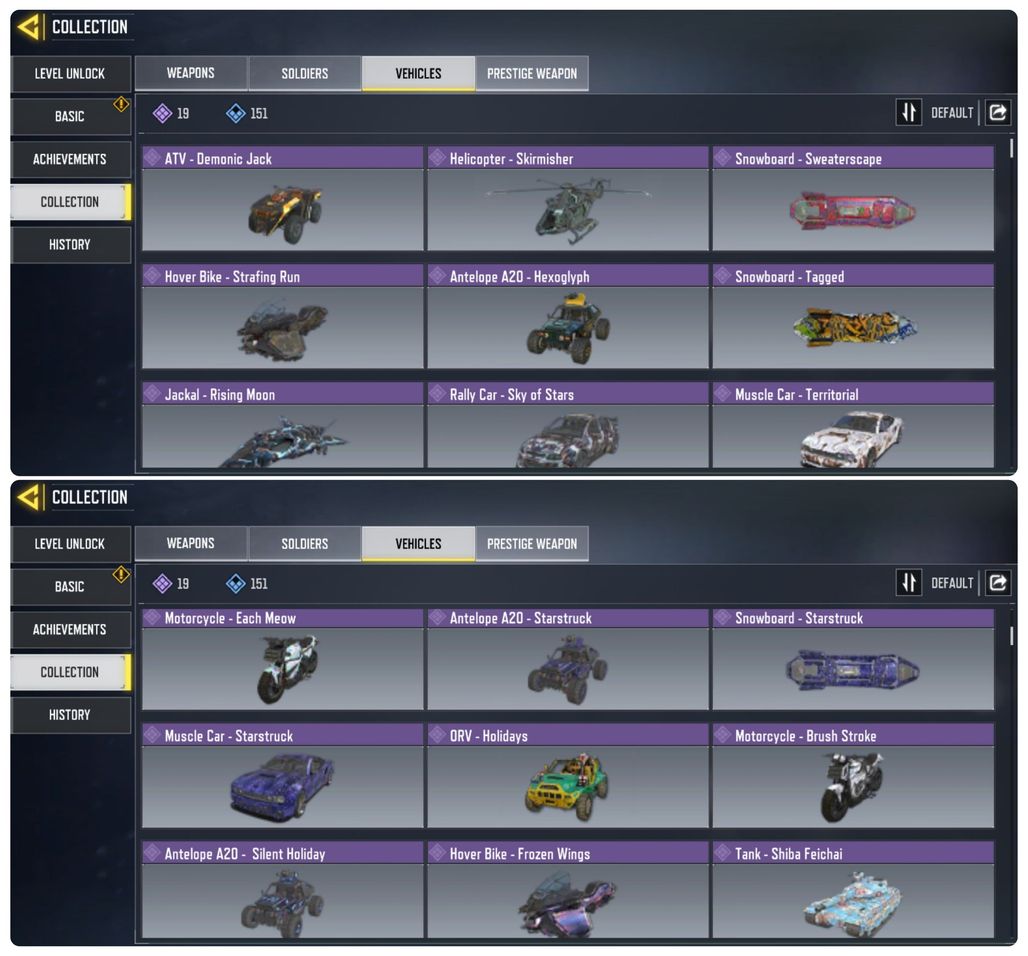Image resolution: width=1028 pixels, height=956 pixels.
Task: Click the yellow back arrow in top panel
Action: click(x=29, y=27)
